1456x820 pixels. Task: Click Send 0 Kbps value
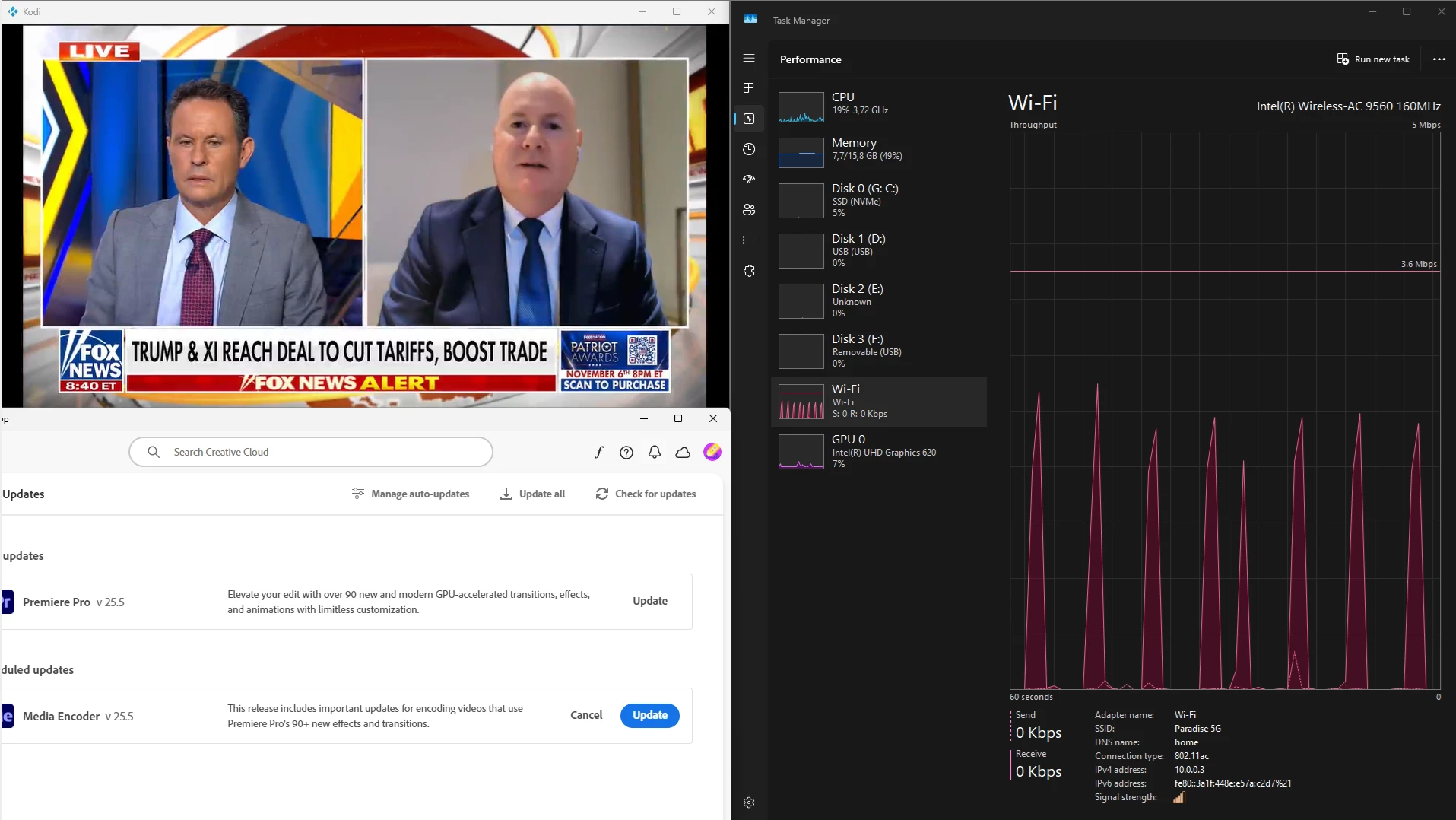(x=1039, y=733)
